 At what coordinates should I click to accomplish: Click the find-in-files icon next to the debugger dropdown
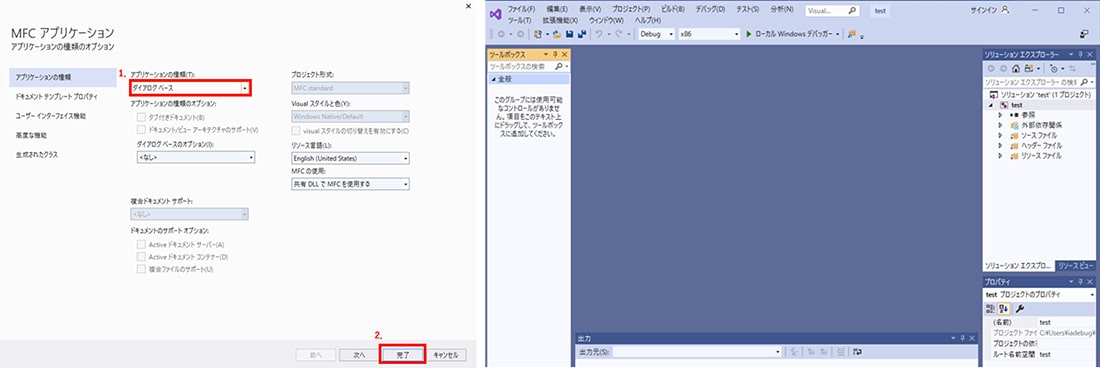(852, 34)
